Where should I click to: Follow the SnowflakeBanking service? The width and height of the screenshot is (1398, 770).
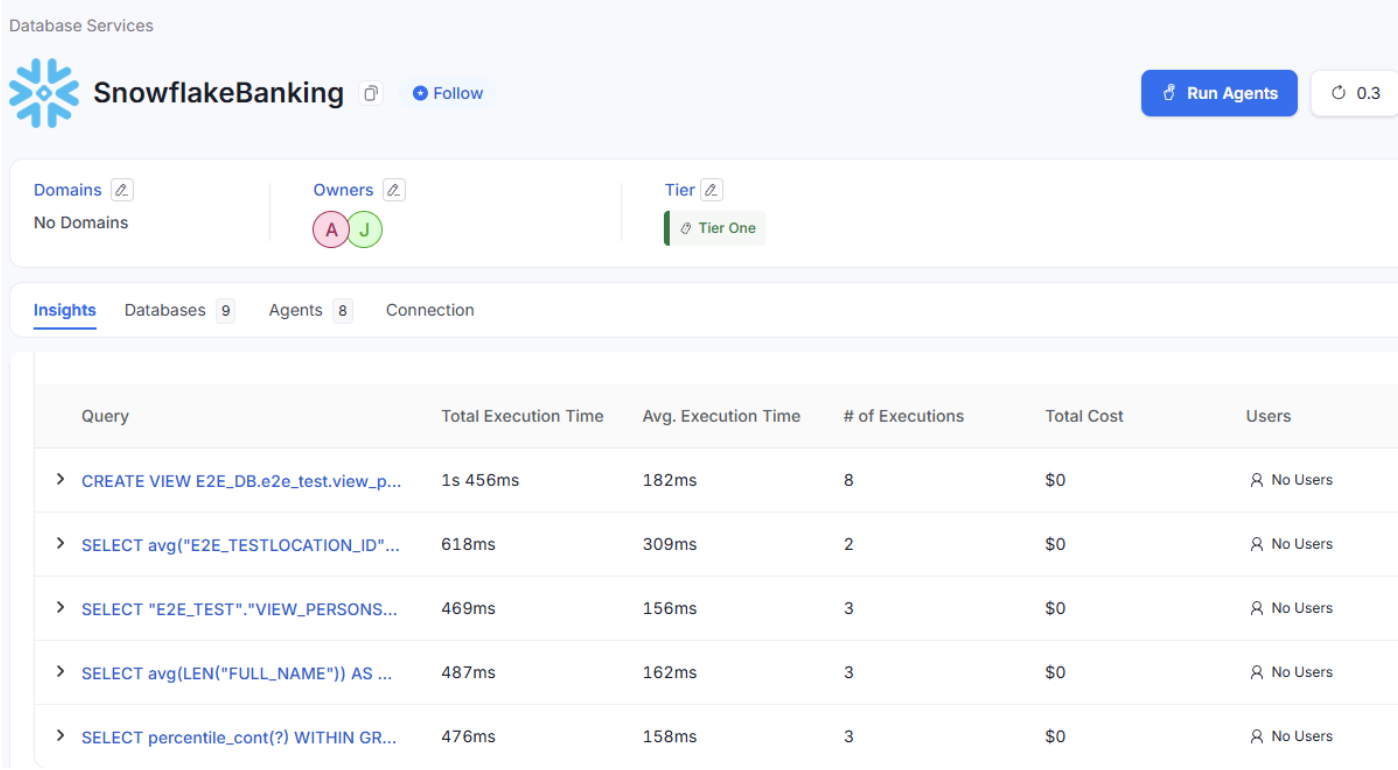[x=448, y=93]
